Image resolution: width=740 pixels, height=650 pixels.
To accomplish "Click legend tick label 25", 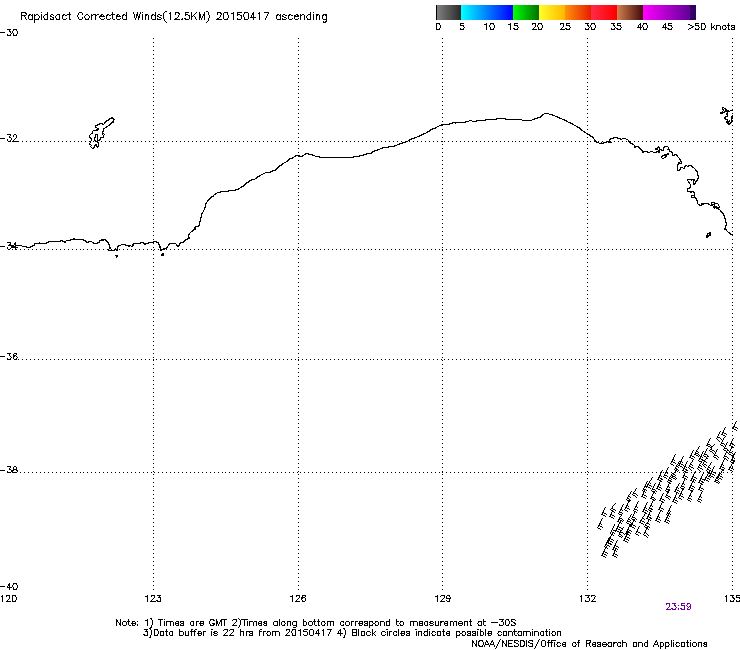I will pyautogui.click(x=565, y=27).
